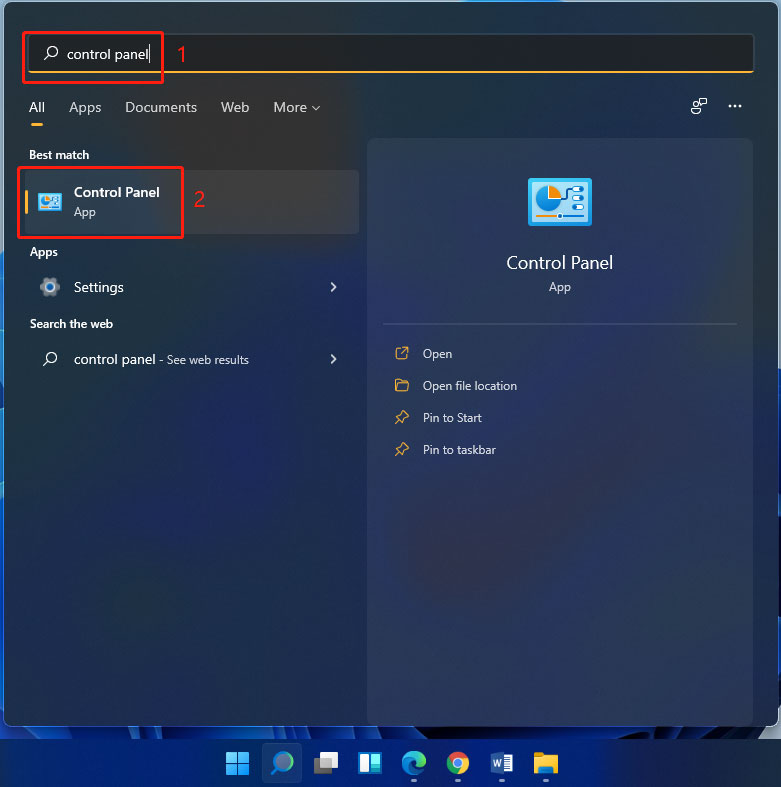Click the small Control Panel icon in the results
The image size is (781, 787).
[50, 202]
